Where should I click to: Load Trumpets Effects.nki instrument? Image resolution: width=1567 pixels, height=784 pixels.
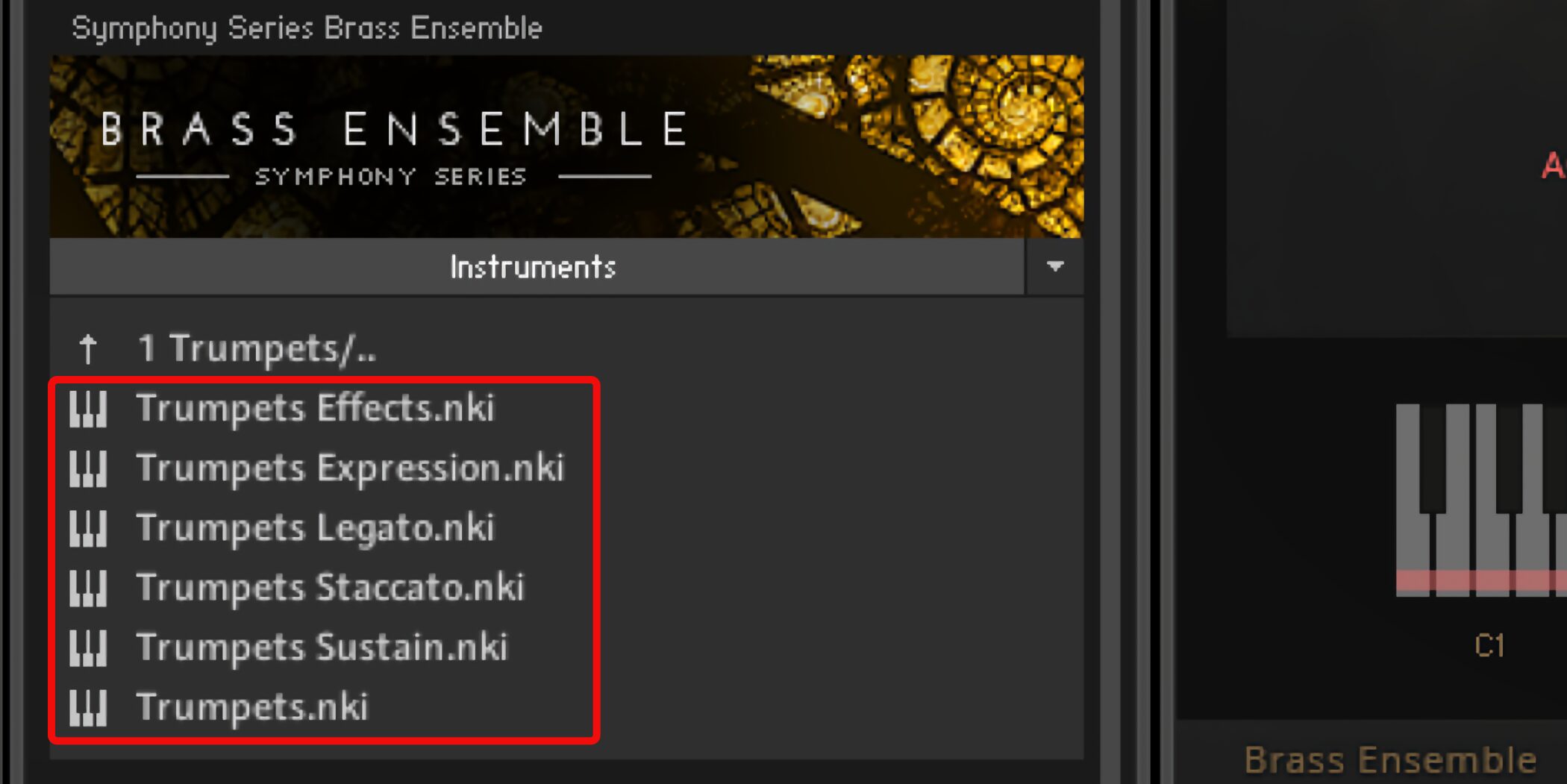[x=315, y=409]
